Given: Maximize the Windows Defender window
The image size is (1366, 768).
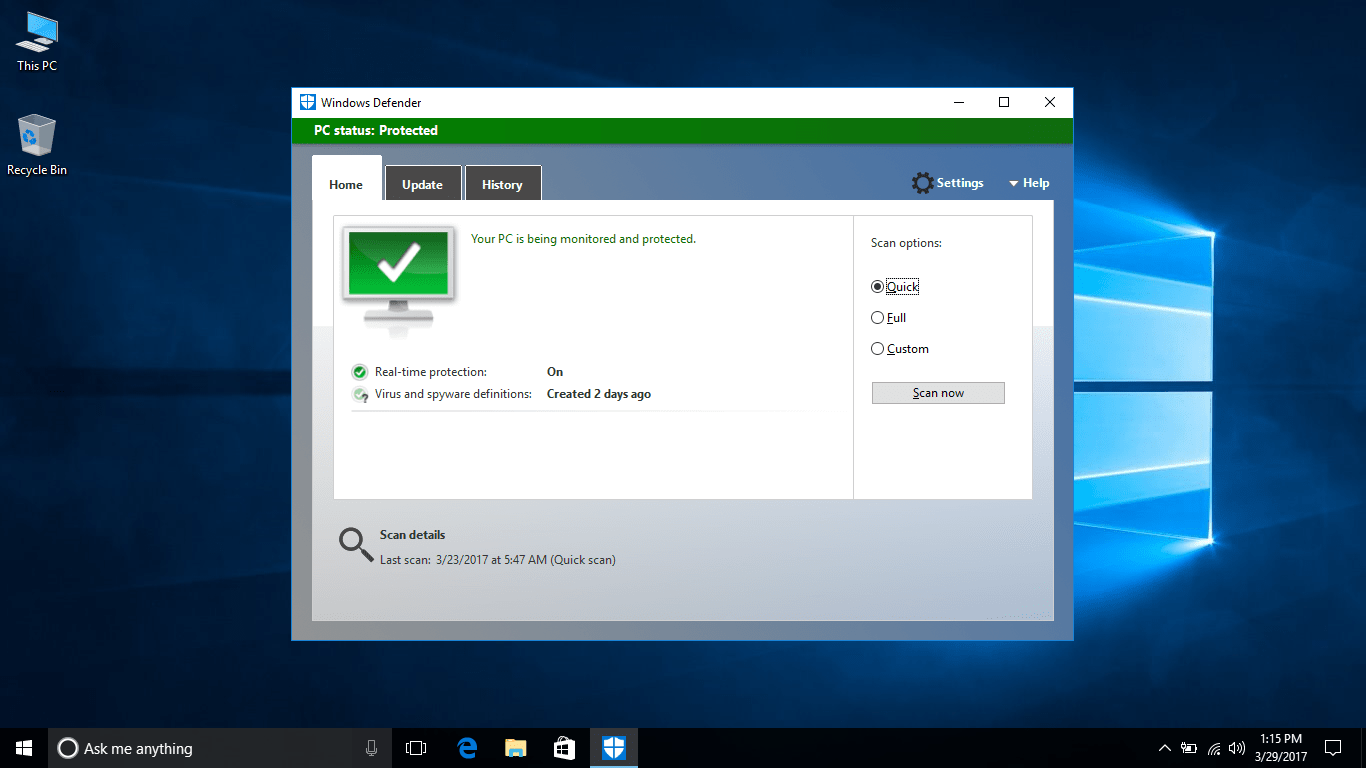Looking at the screenshot, I should pyautogui.click(x=1004, y=102).
